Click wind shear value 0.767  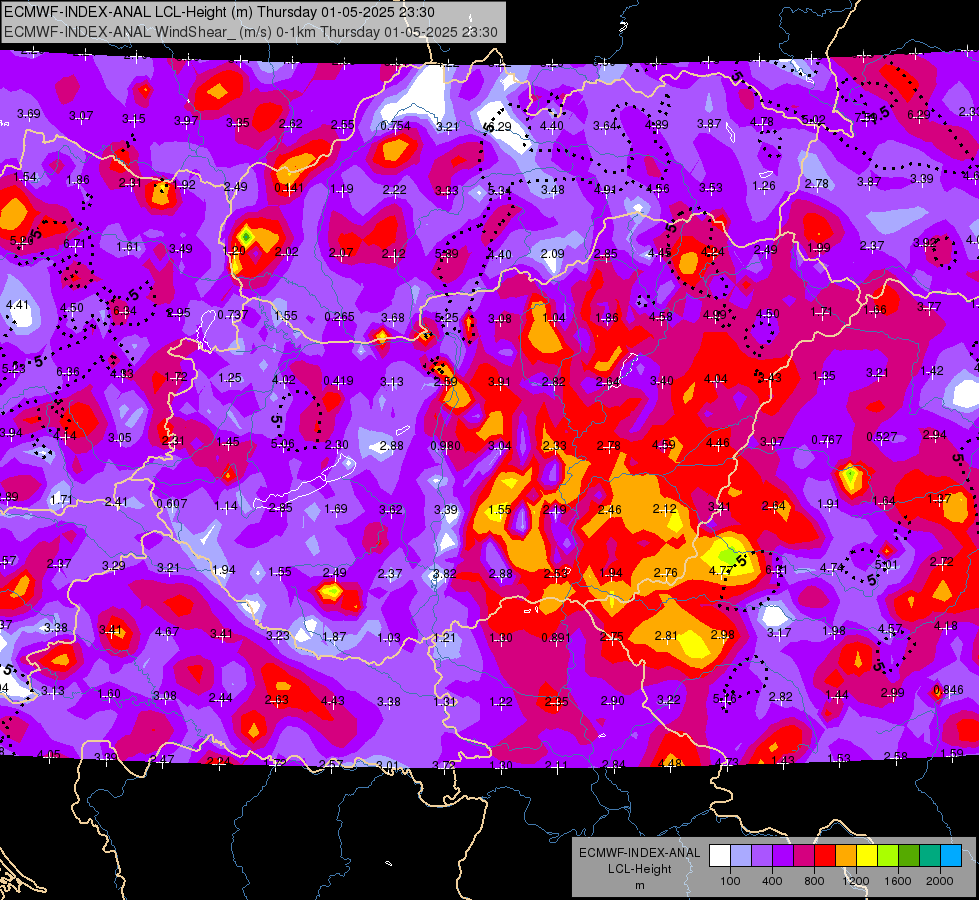tap(827, 440)
